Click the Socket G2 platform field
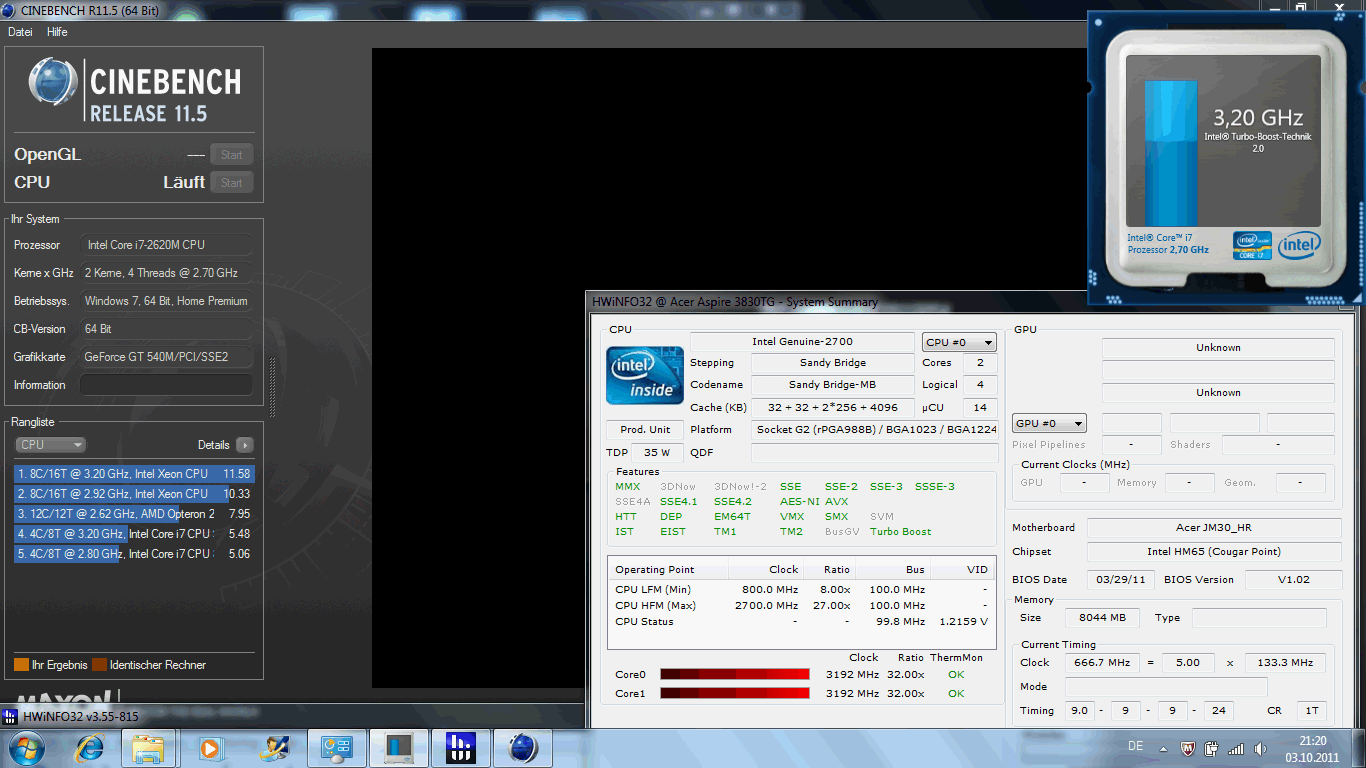 [x=875, y=429]
